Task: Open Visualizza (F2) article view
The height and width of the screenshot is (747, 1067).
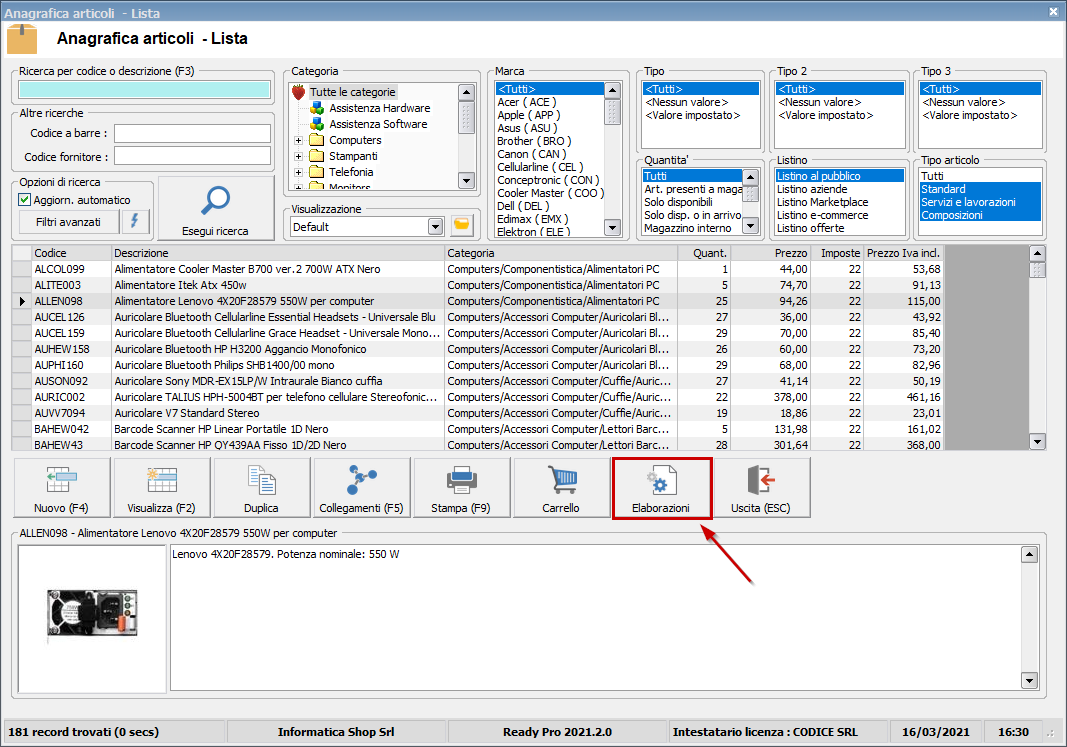Action: (161, 488)
